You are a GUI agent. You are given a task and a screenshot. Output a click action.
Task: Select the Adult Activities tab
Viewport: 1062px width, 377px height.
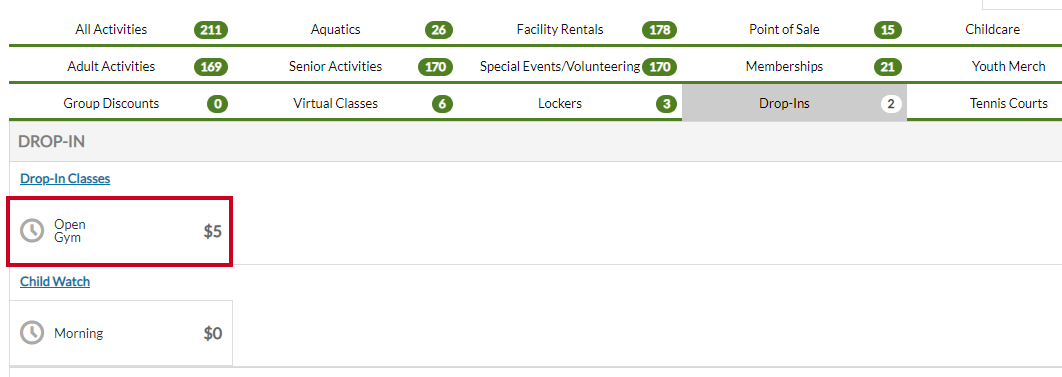pos(121,66)
